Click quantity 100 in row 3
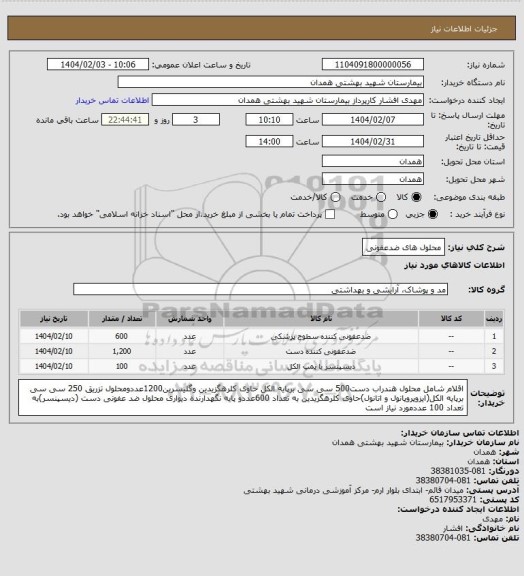524x576 pixels. coord(122,366)
